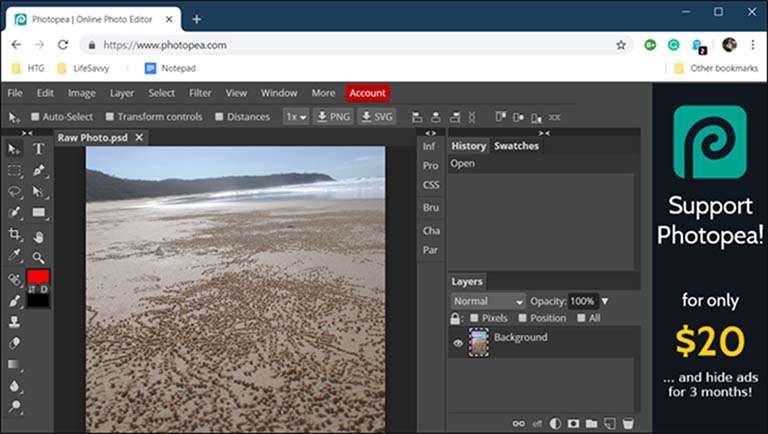Create new folder in Layers panel
Viewport: 768px width, 434px height.
coord(591,423)
